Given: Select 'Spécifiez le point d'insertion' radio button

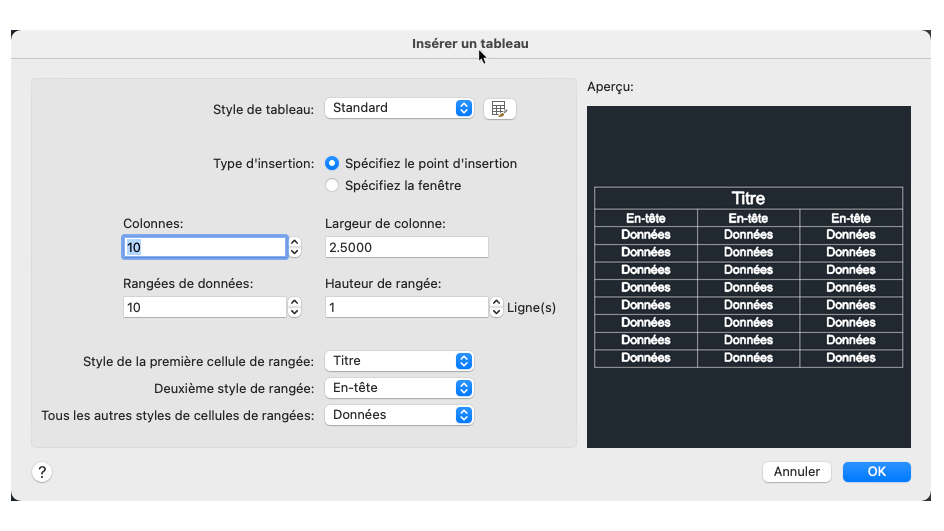Looking at the screenshot, I should [x=333, y=163].
